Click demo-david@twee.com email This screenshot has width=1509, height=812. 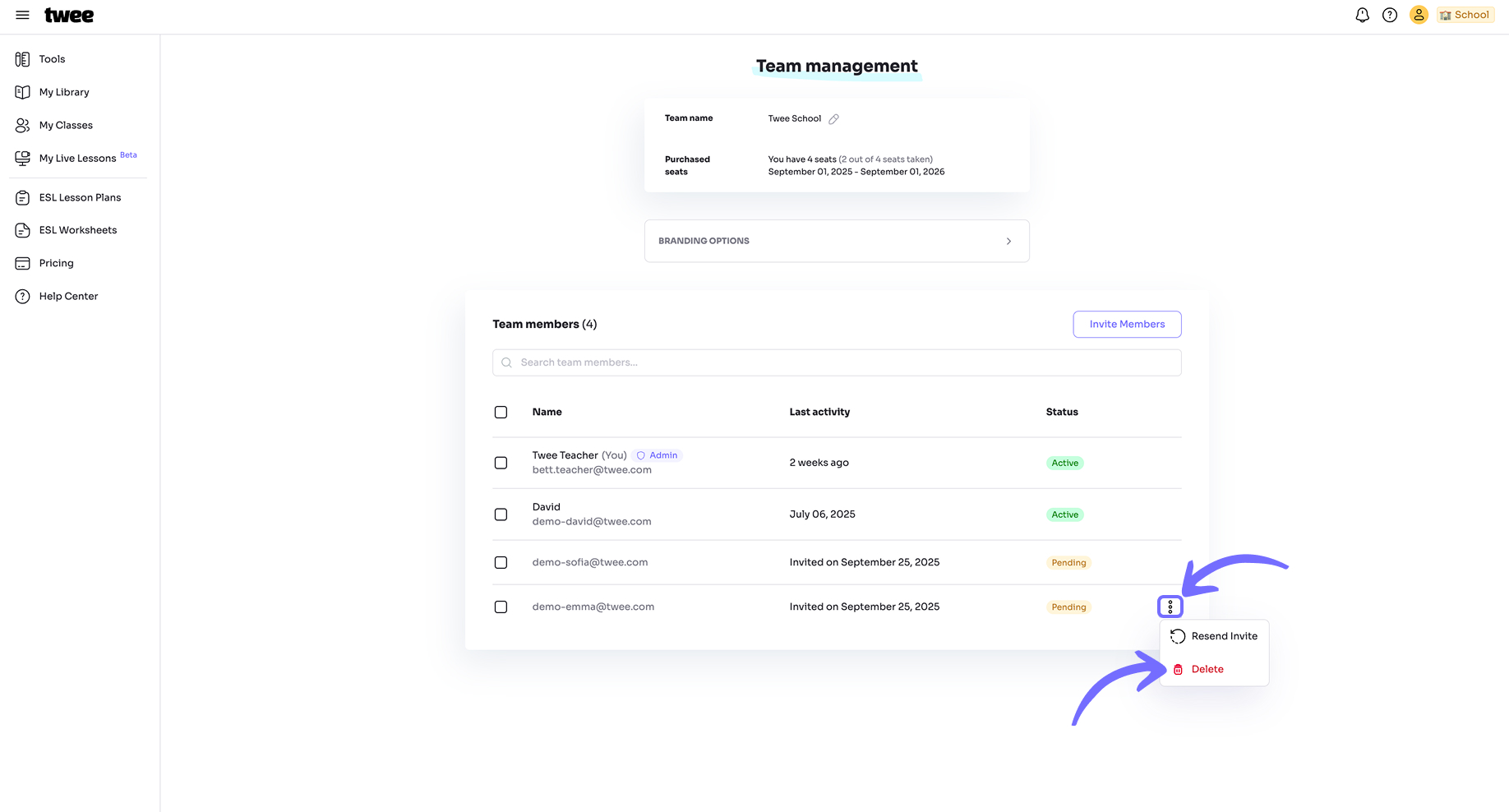pos(592,522)
